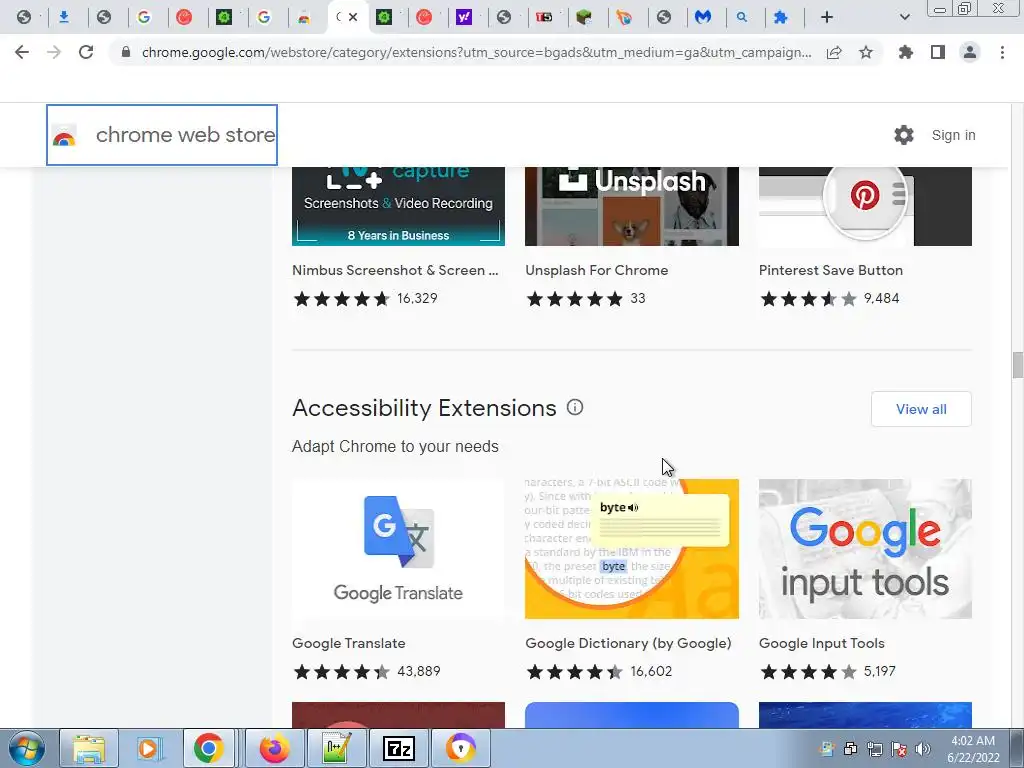Click the chrome web store logo
Image resolution: width=1024 pixels, height=768 pixels.
coord(162,135)
